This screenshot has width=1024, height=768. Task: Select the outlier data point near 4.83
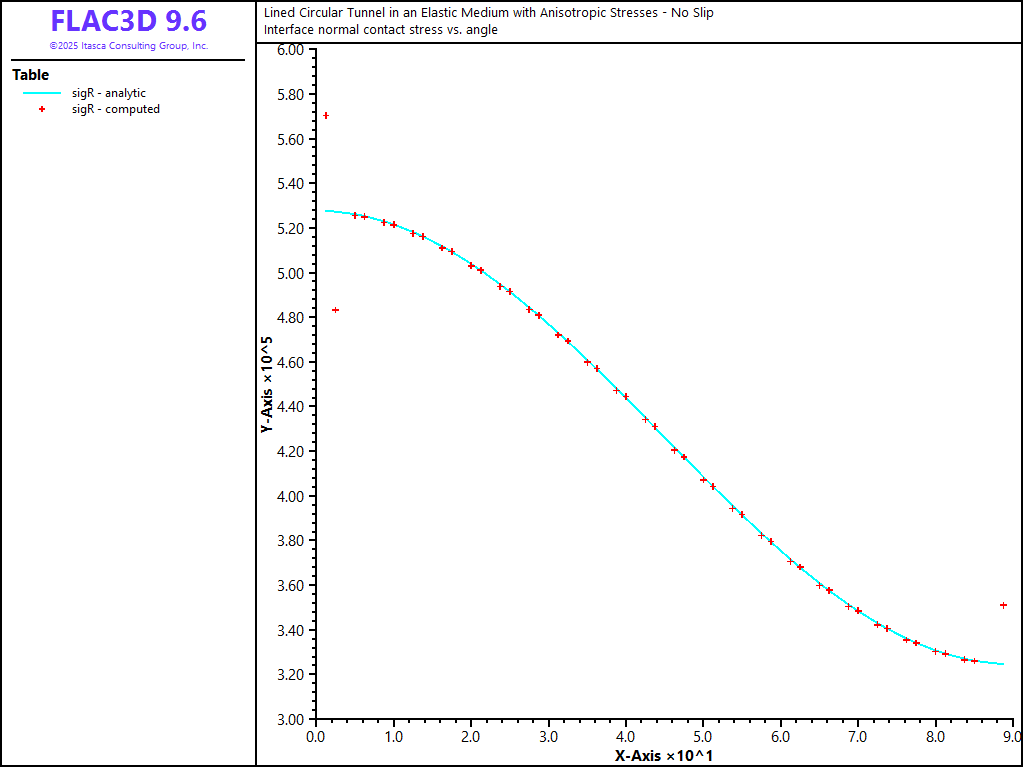coord(335,310)
